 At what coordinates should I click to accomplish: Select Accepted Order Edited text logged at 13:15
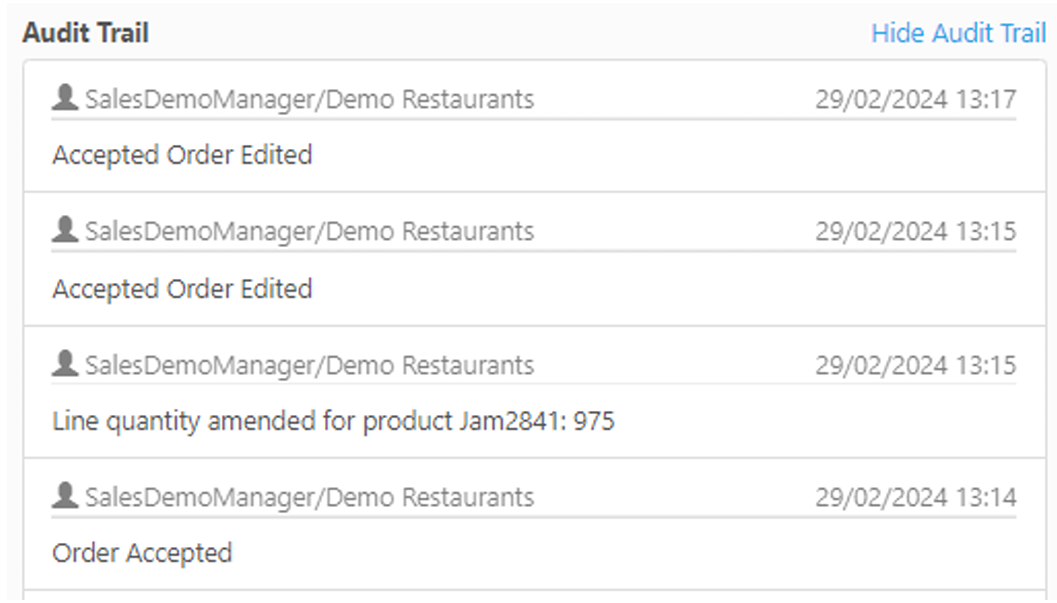pyautogui.click(x=182, y=288)
